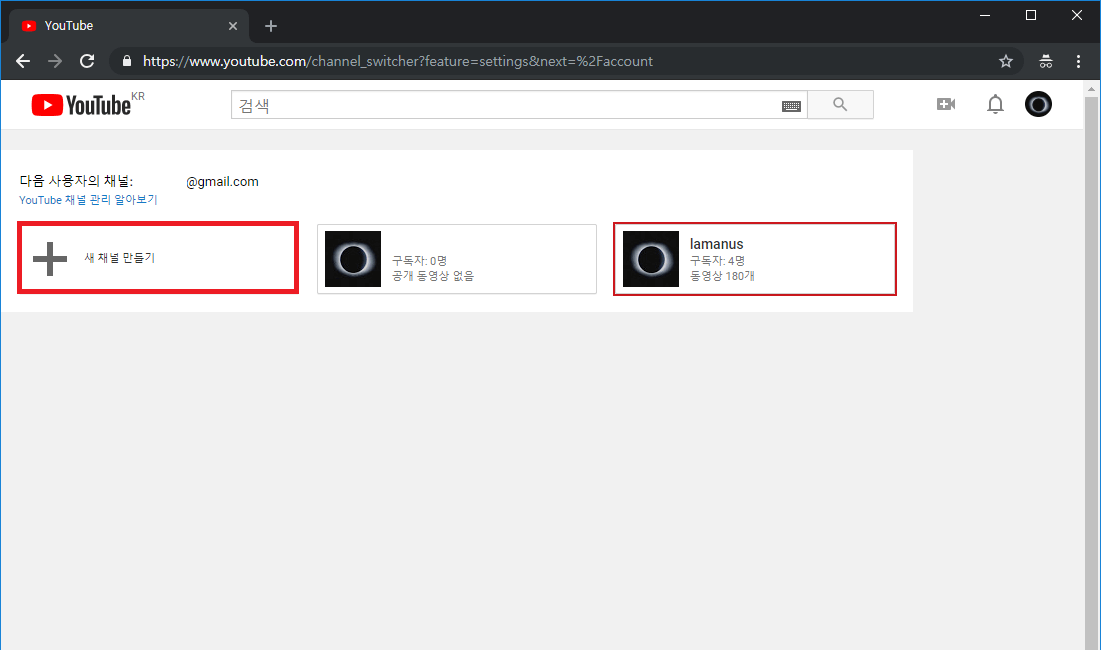
Task: Open the notifications bell
Action: click(x=995, y=104)
